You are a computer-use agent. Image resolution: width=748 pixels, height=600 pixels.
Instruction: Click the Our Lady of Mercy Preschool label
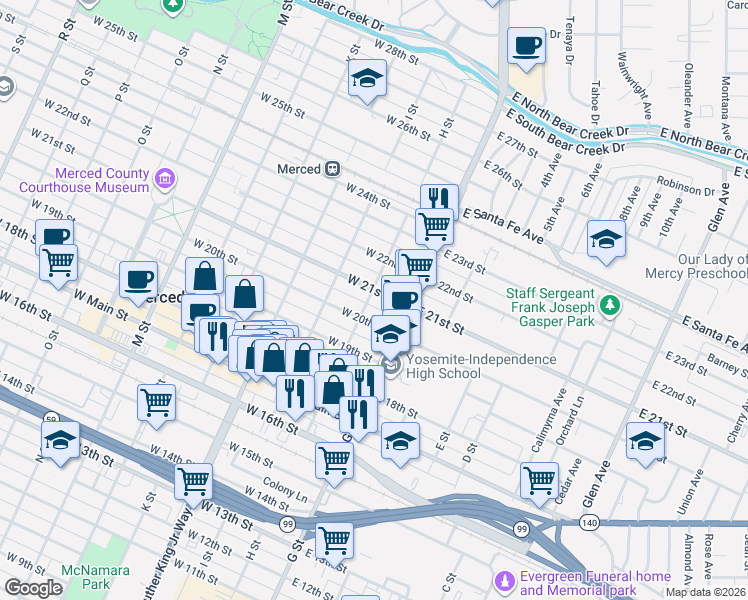[x=696, y=266]
